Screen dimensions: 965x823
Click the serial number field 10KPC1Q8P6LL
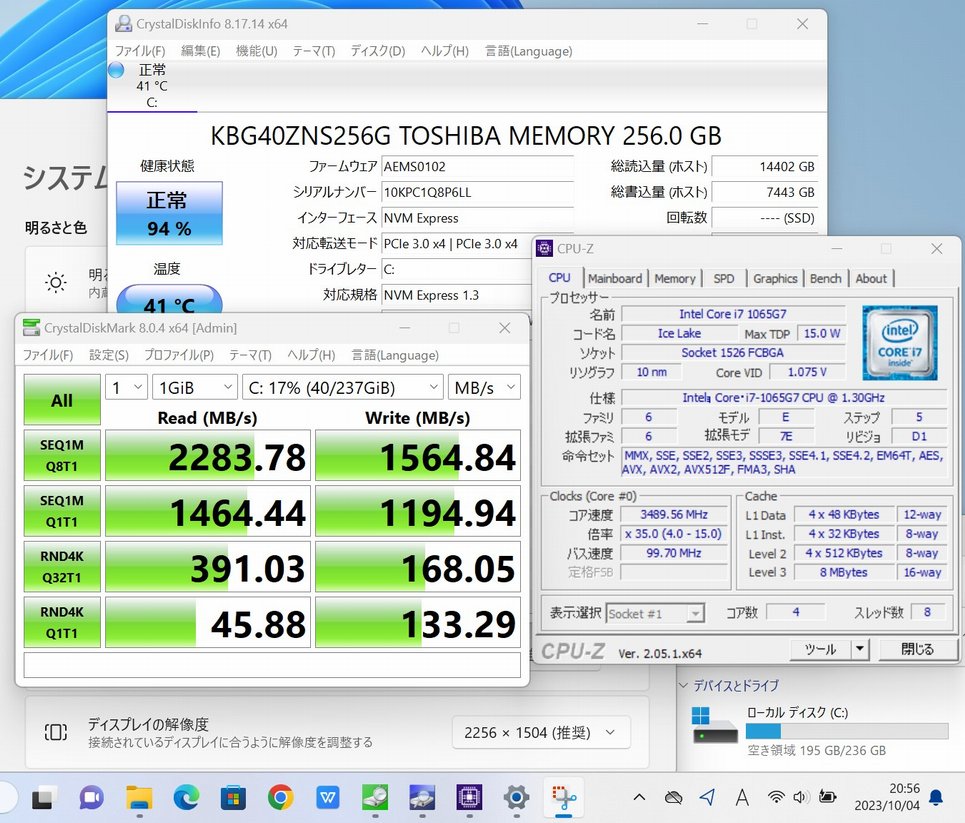[478, 192]
